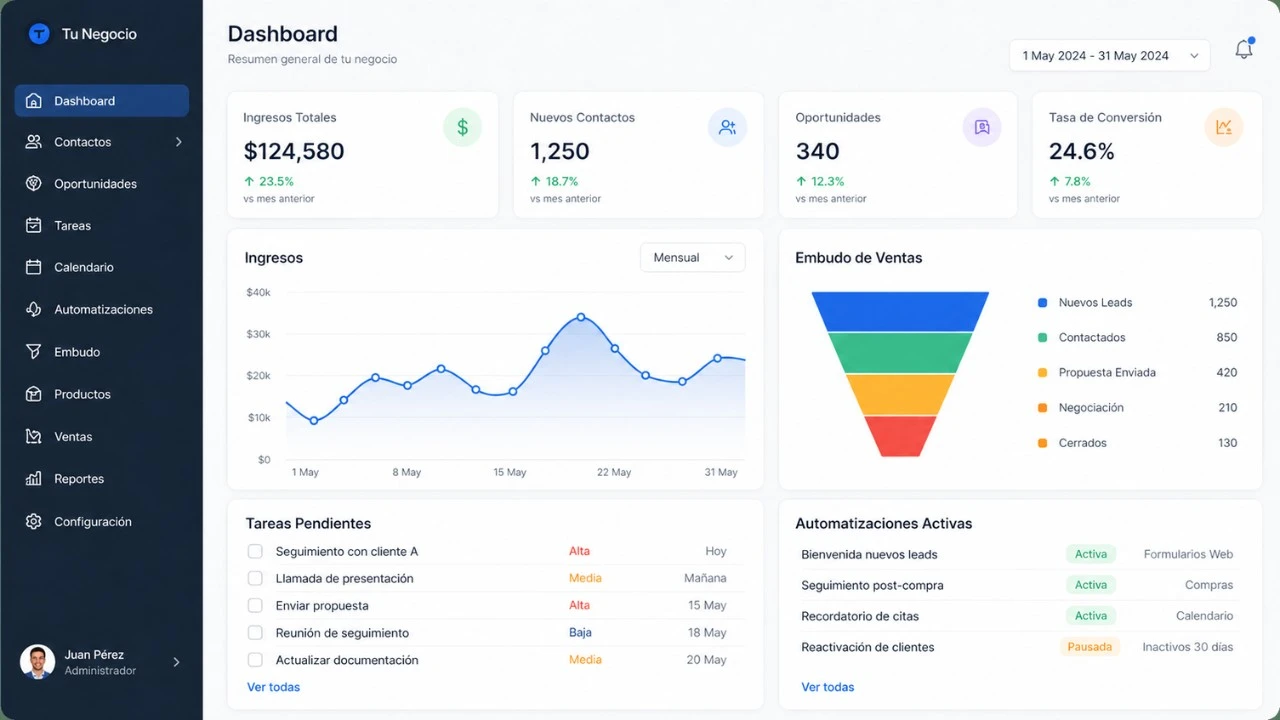Image resolution: width=1280 pixels, height=720 pixels.
Task: Click the Reportes icon in sidebar
Action: [32, 478]
